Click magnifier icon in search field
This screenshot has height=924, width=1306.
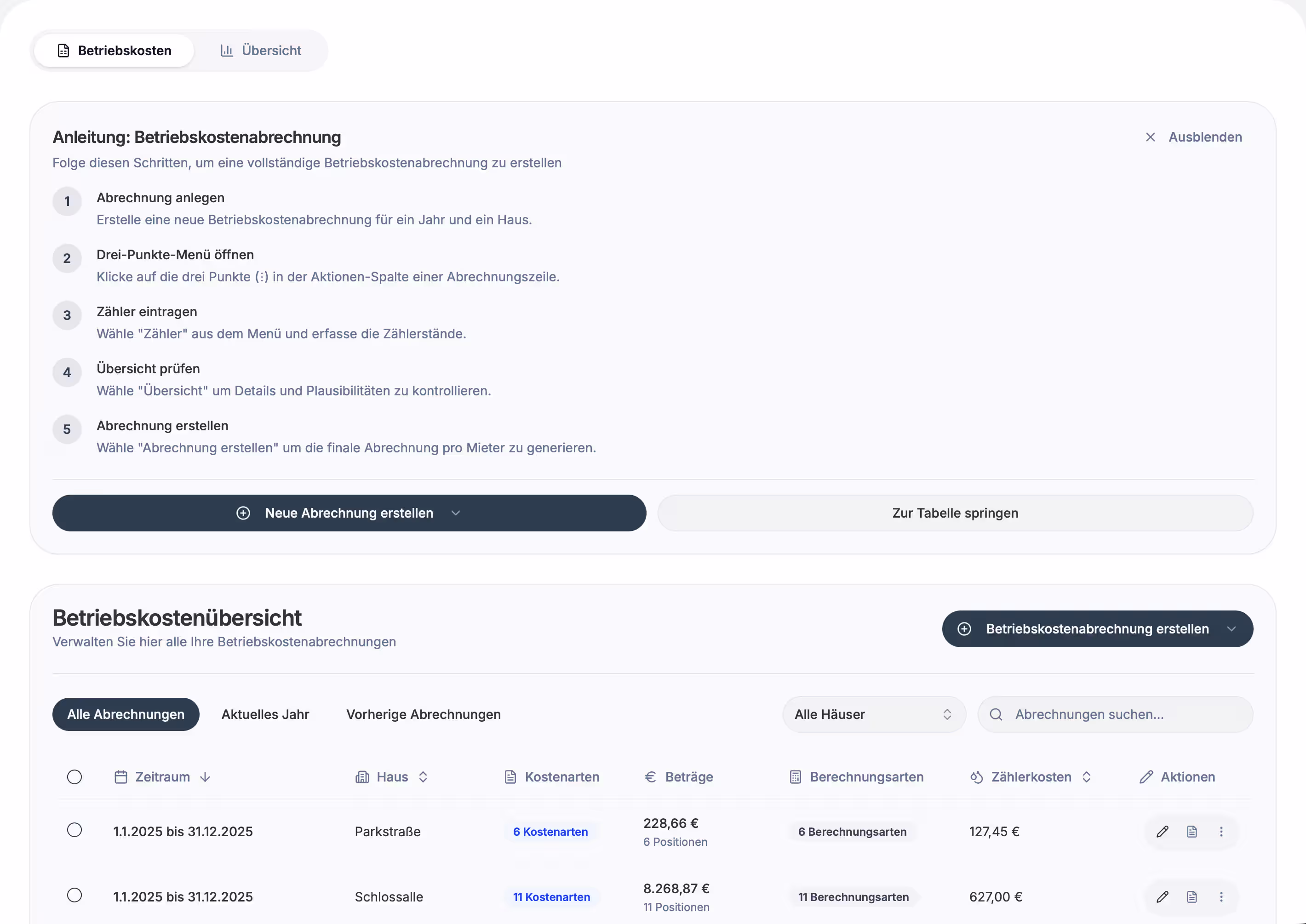click(996, 714)
